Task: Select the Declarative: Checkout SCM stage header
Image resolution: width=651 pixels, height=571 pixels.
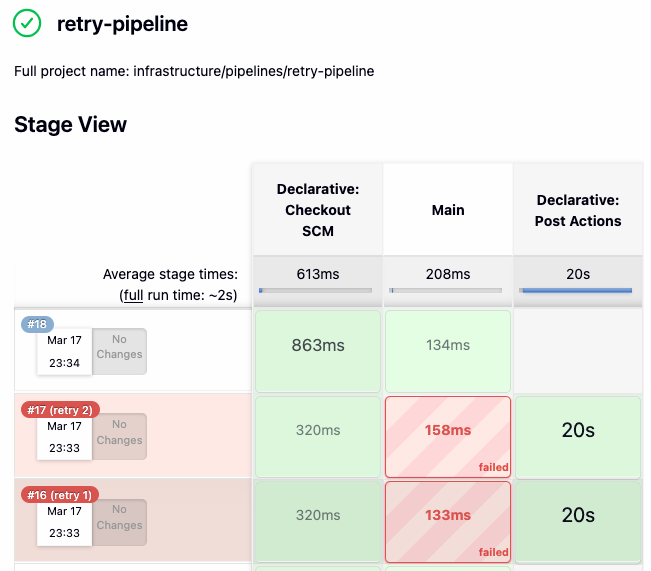Action: (x=317, y=210)
